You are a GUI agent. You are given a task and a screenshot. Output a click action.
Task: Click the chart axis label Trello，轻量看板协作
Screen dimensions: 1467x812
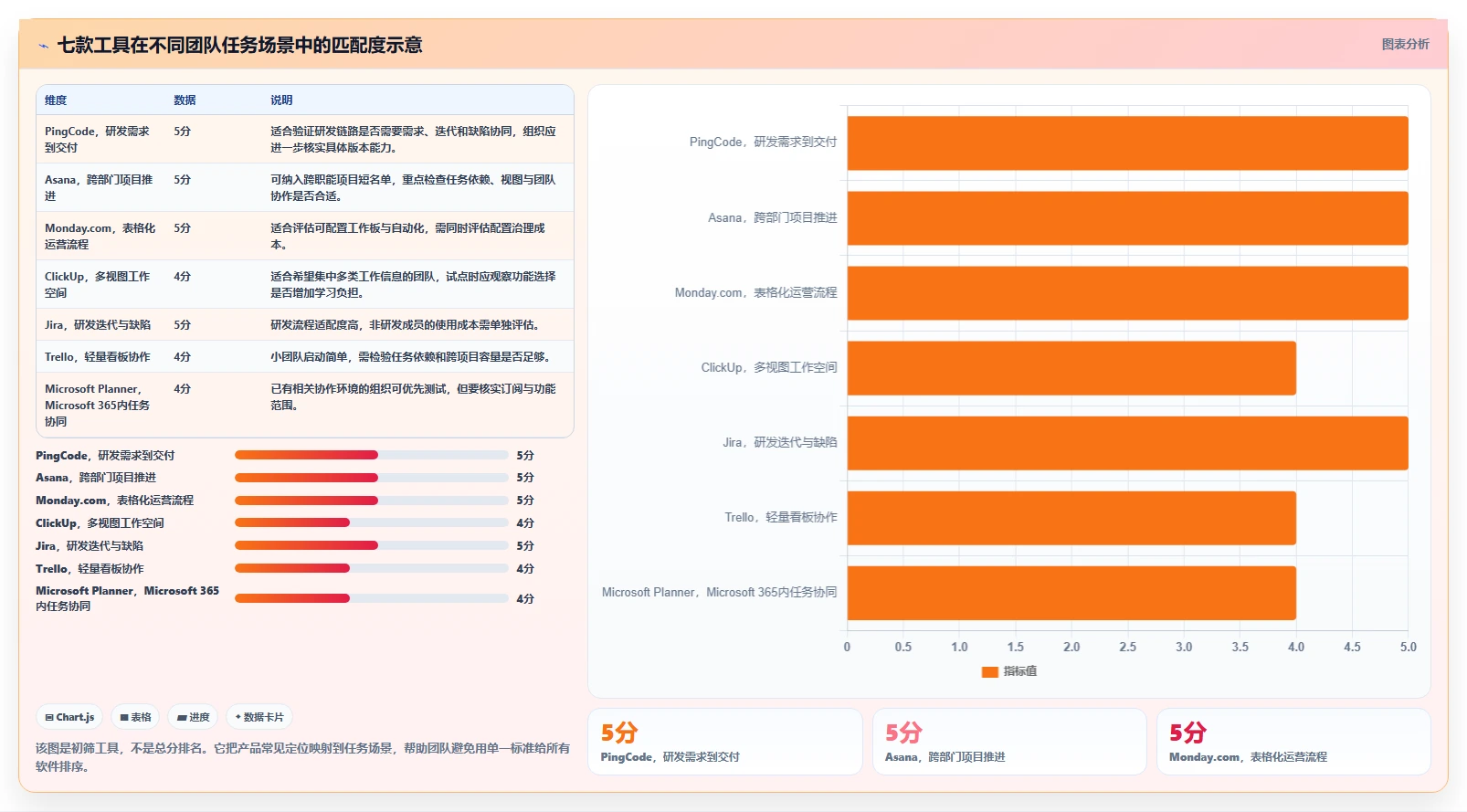tap(781, 518)
